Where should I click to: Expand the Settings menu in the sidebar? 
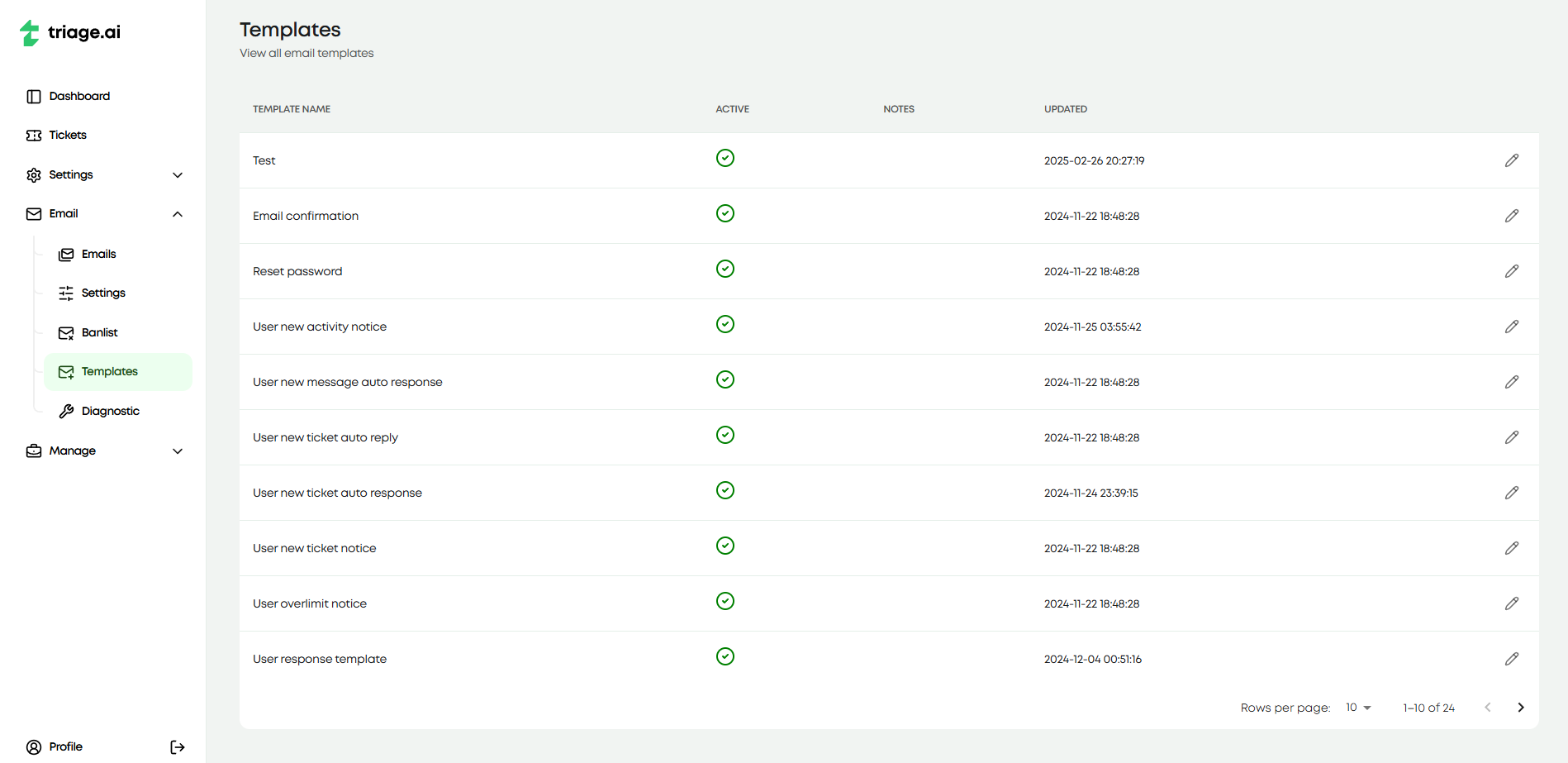tap(177, 174)
